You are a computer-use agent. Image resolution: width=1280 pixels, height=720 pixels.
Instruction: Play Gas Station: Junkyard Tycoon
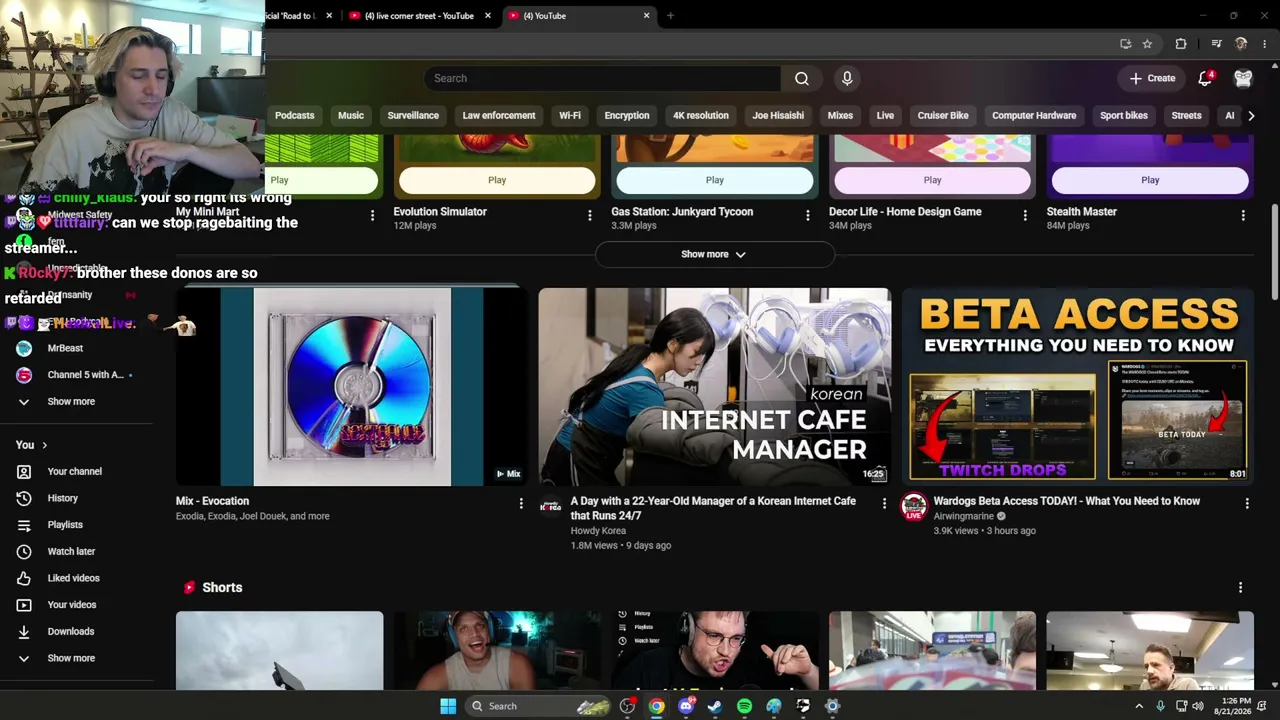point(715,180)
